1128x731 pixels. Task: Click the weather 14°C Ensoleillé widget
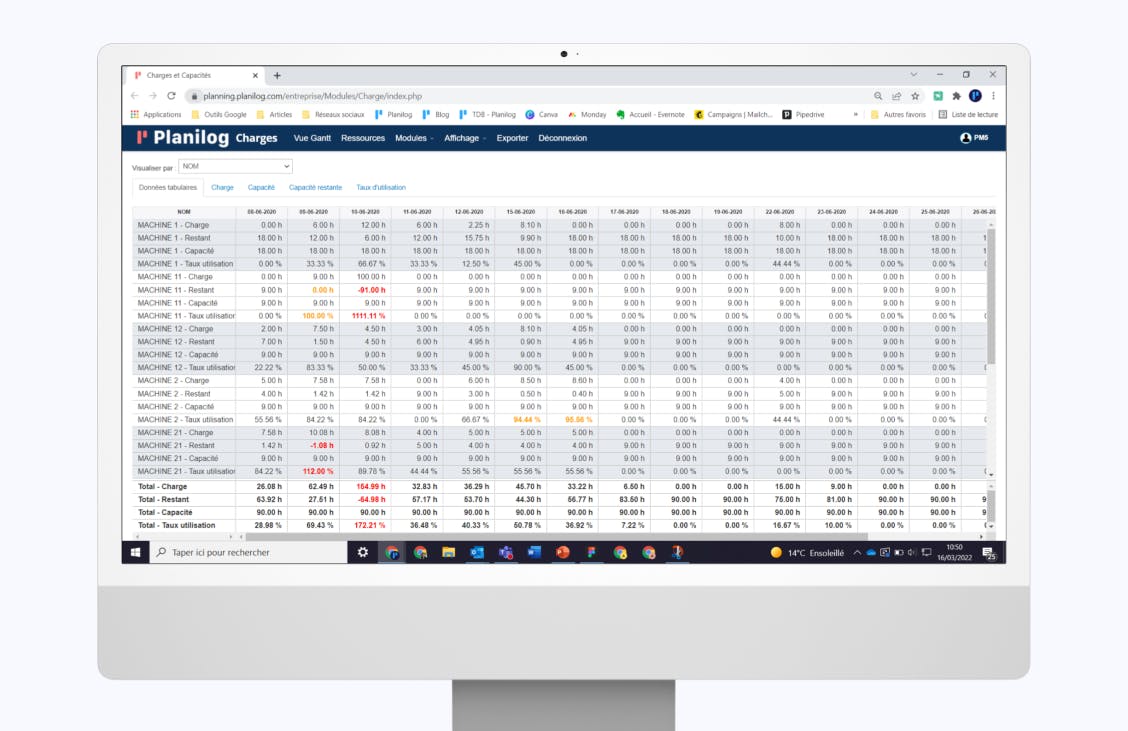[806, 553]
